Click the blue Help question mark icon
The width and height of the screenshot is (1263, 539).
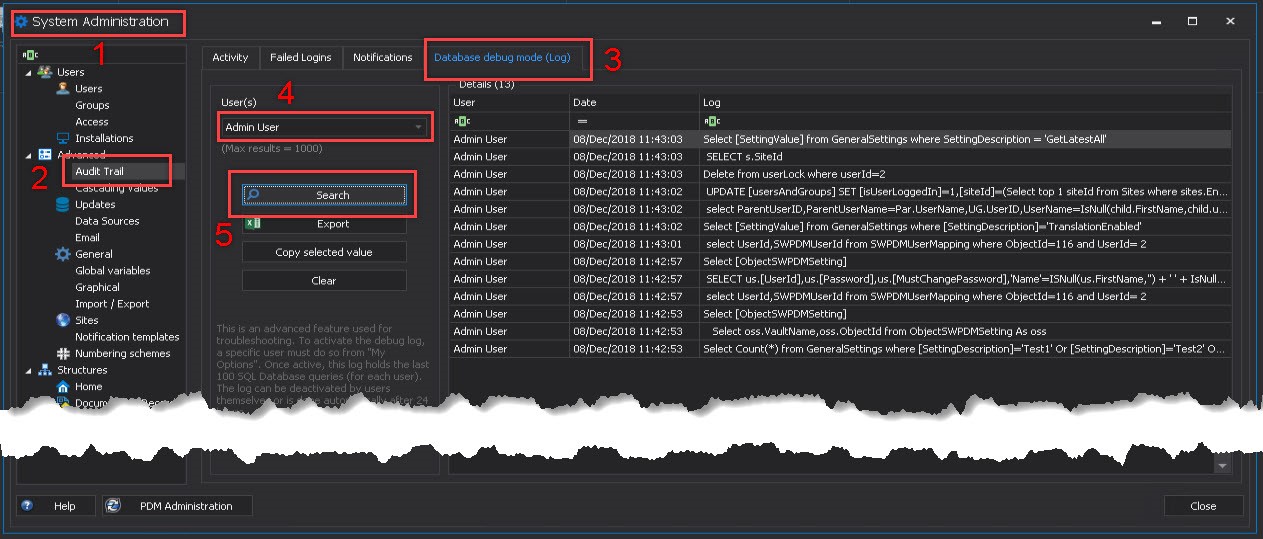(27, 506)
